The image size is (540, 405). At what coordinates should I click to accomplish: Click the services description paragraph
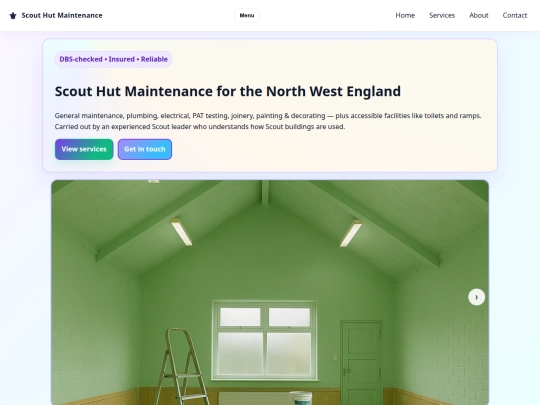(x=268, y=121)
